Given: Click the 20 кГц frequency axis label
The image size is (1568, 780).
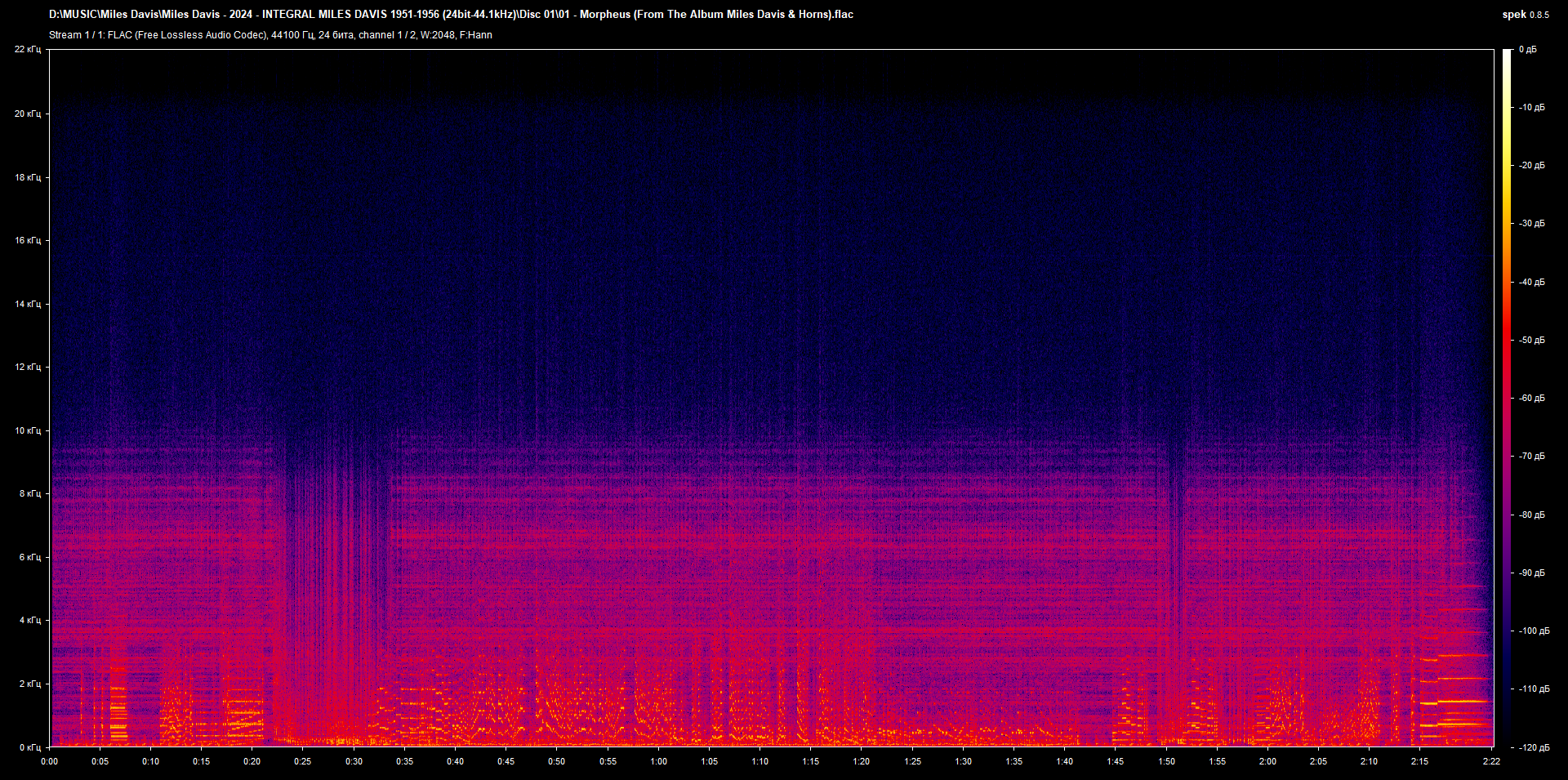Looking at the screenshot, I should (28, 114).
